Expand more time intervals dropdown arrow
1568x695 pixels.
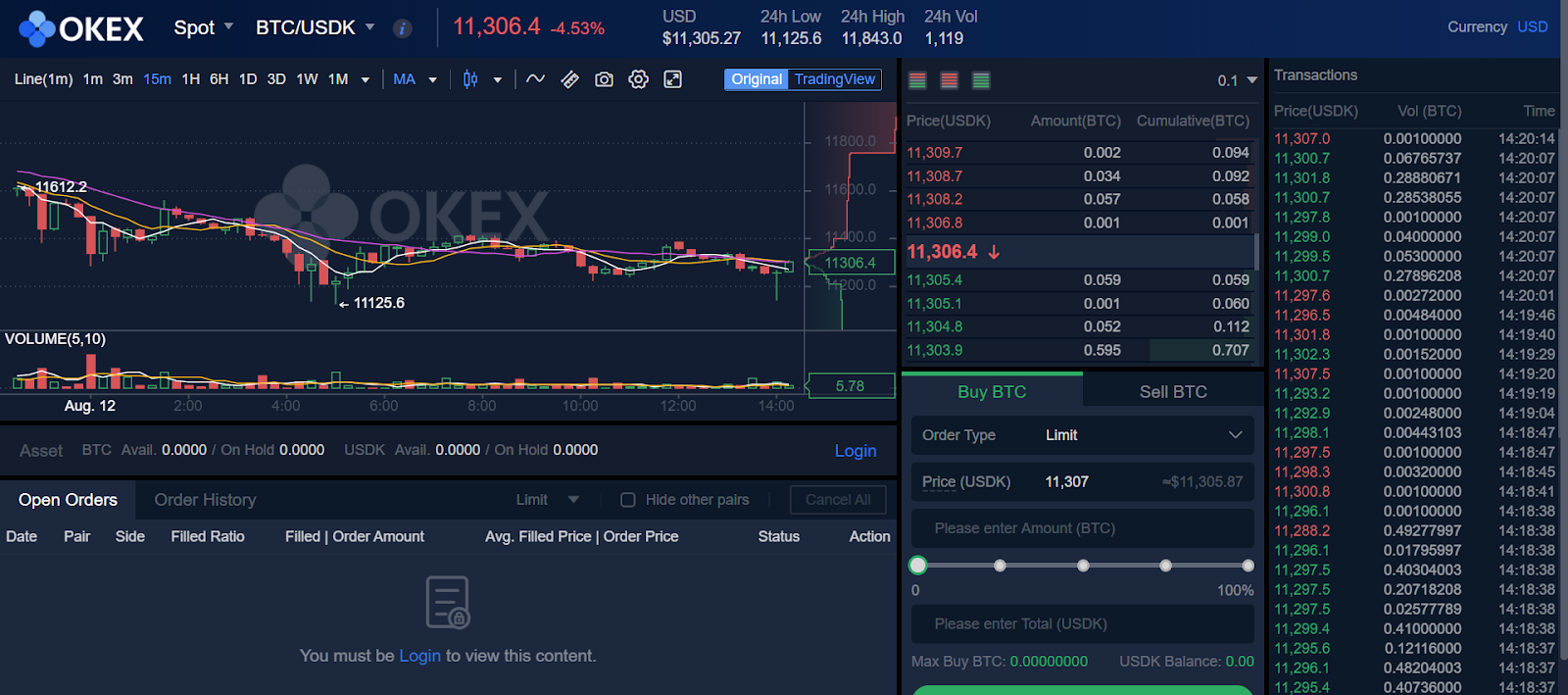click(366, 80)
